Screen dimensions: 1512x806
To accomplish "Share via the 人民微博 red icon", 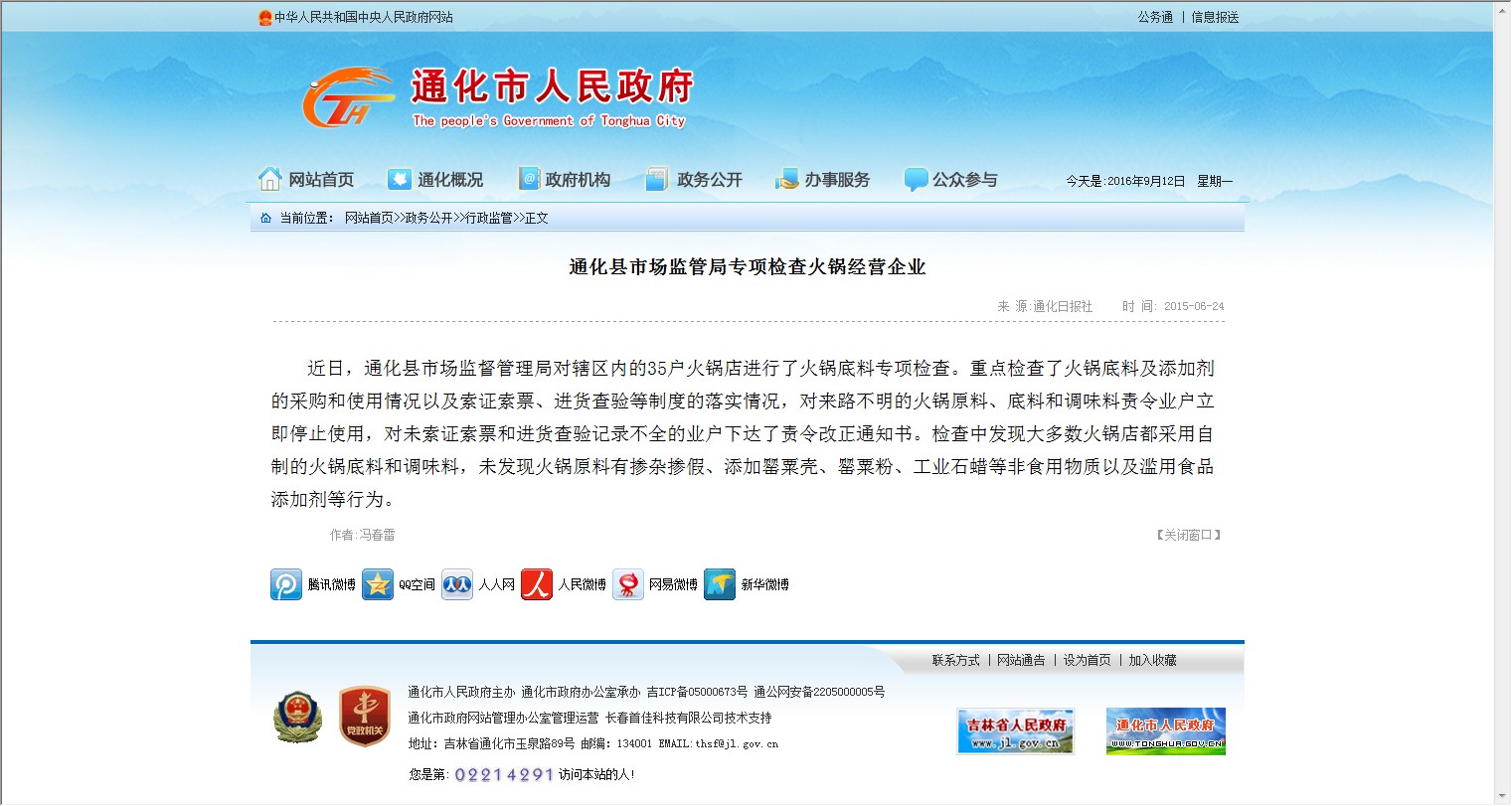I will pos(537,584).
